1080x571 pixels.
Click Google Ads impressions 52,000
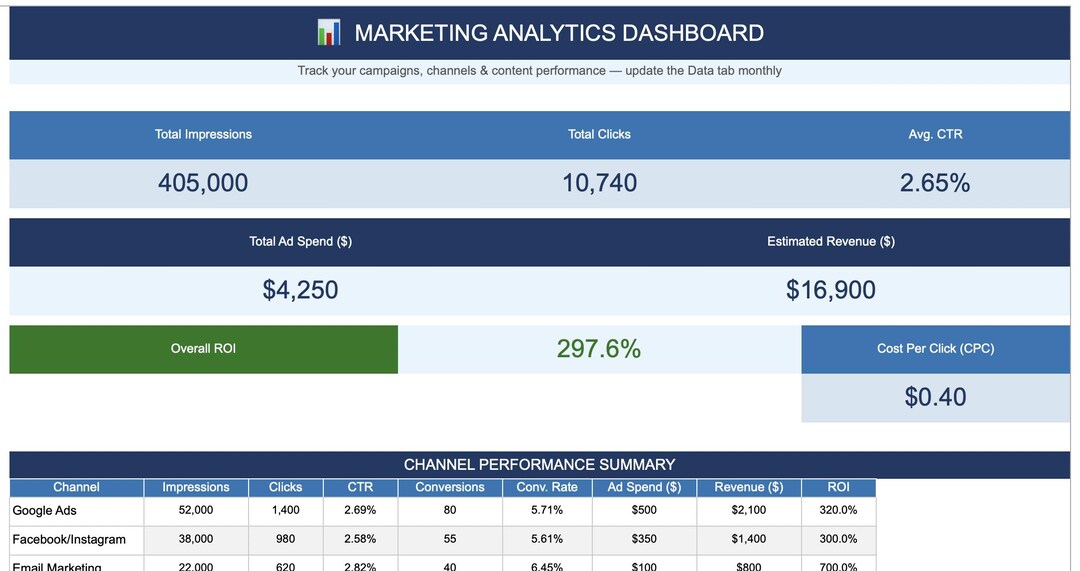pyautogui.click(x=196, y=510)
